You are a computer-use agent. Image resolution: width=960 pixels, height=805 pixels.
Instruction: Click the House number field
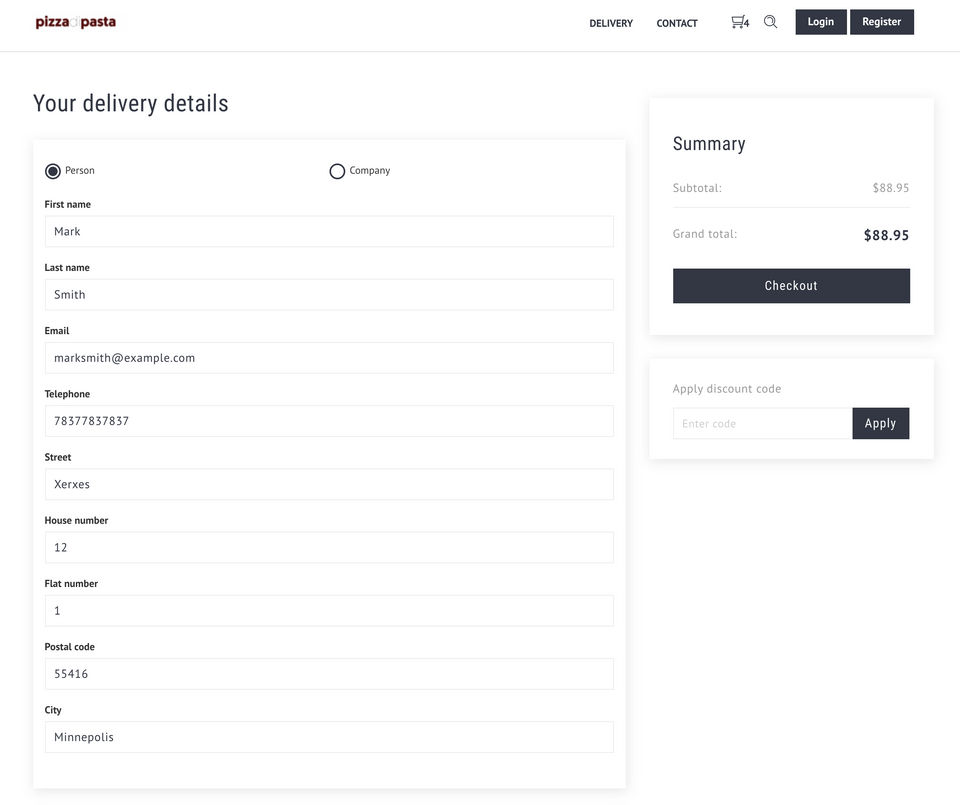[329, 547]
